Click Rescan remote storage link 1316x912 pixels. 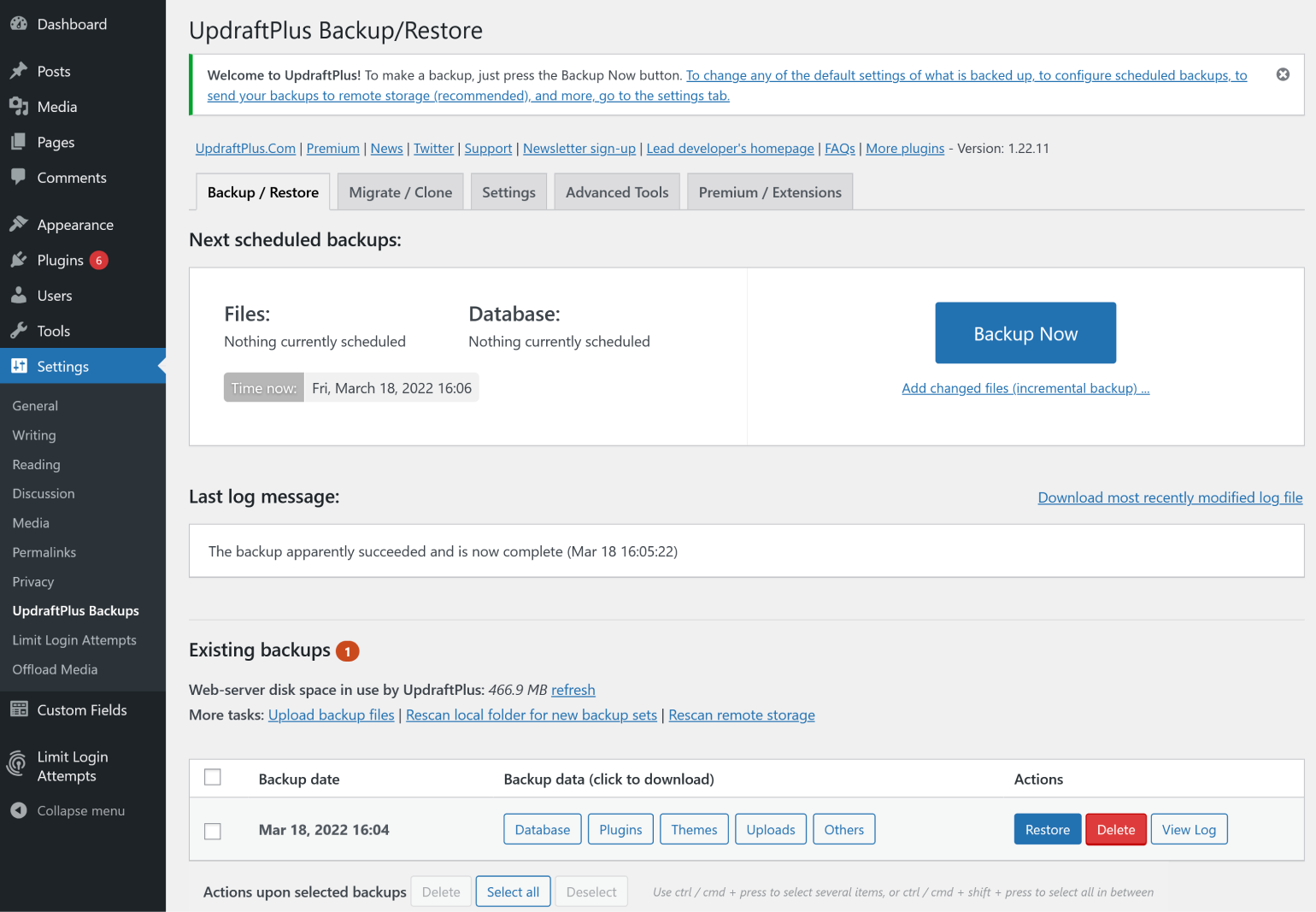(742, 715)
